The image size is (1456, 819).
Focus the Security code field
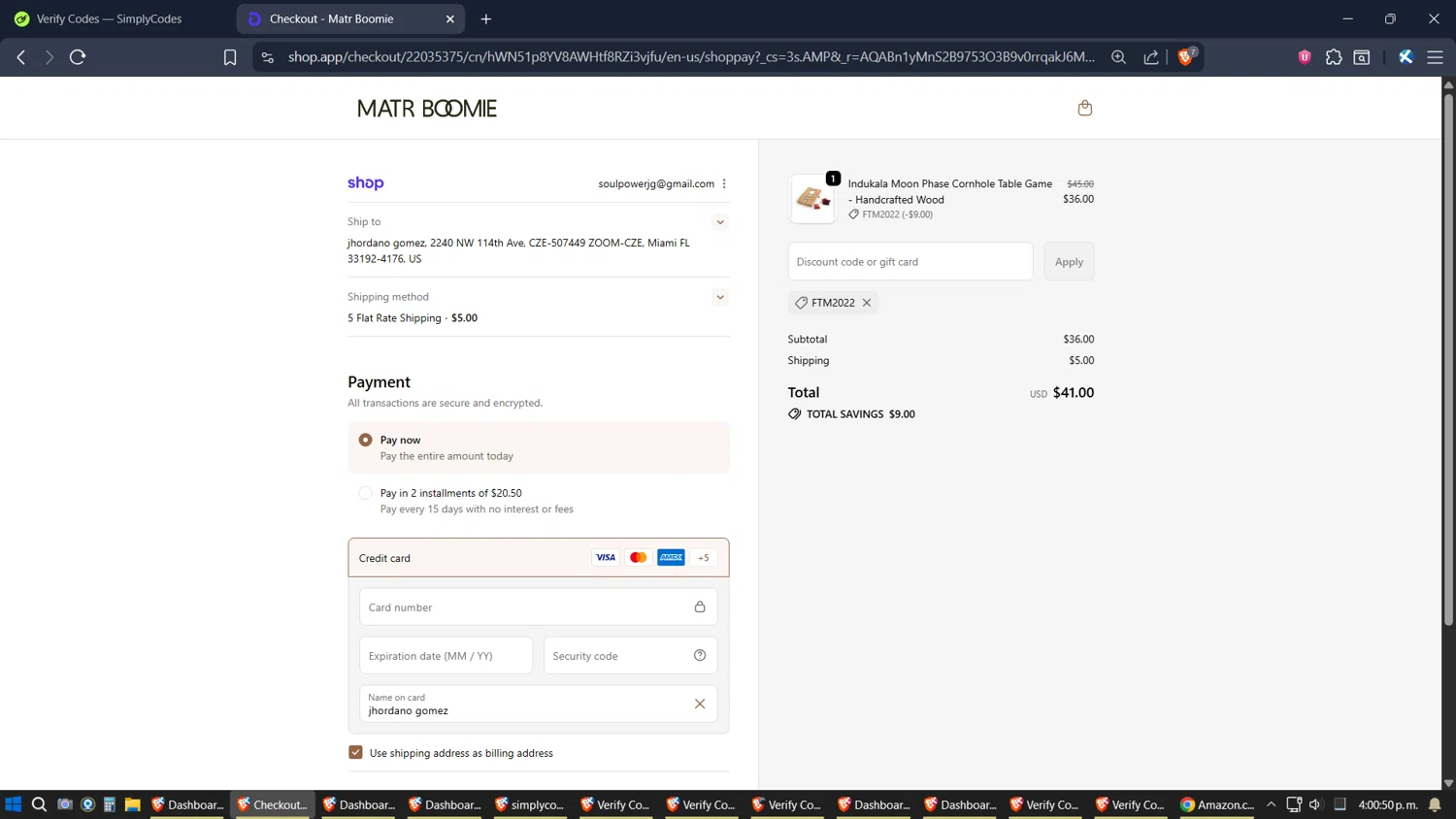point(631,655)
